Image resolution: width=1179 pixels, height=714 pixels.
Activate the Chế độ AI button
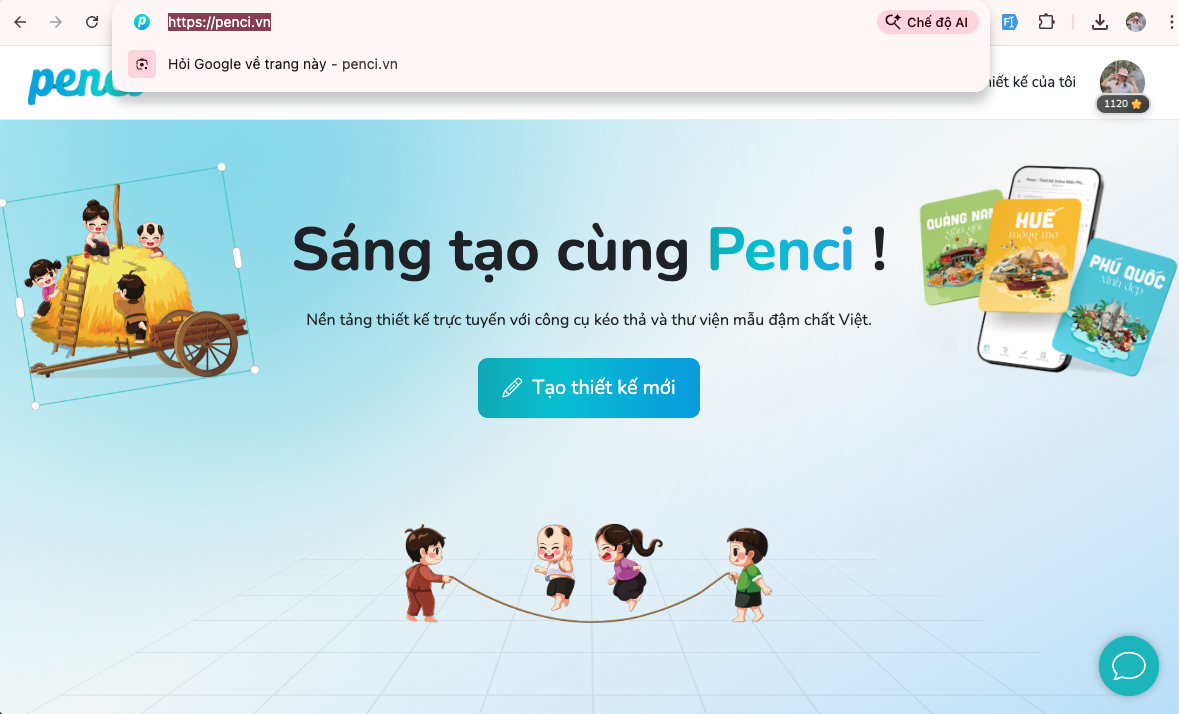tap(928, 23)
